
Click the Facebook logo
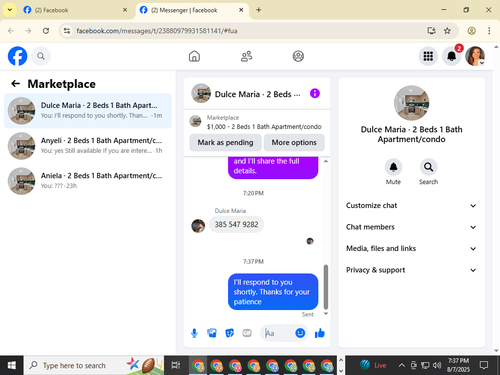coord(17,56)
